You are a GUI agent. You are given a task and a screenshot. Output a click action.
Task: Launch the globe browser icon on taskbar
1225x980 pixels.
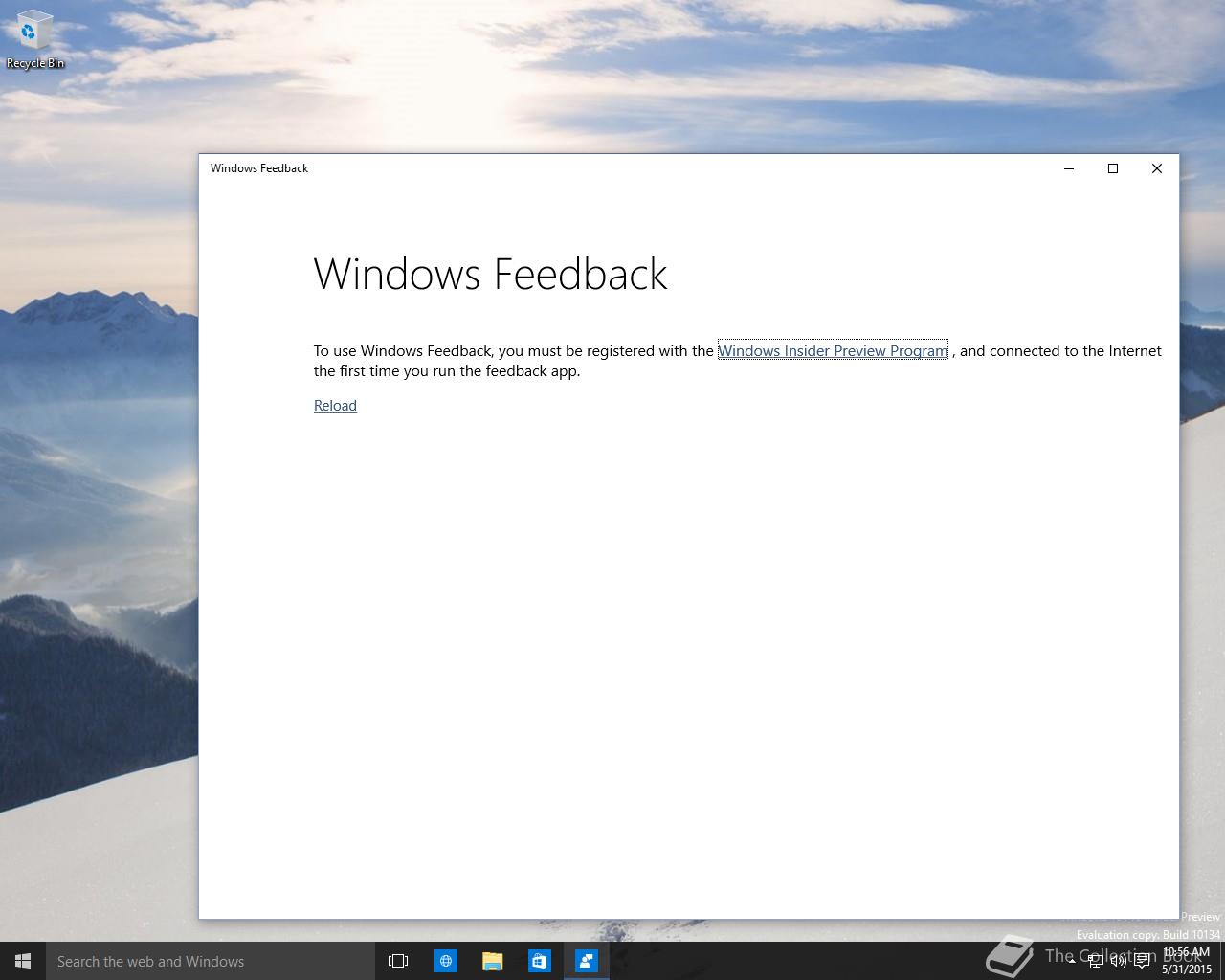tap(446, 961)
